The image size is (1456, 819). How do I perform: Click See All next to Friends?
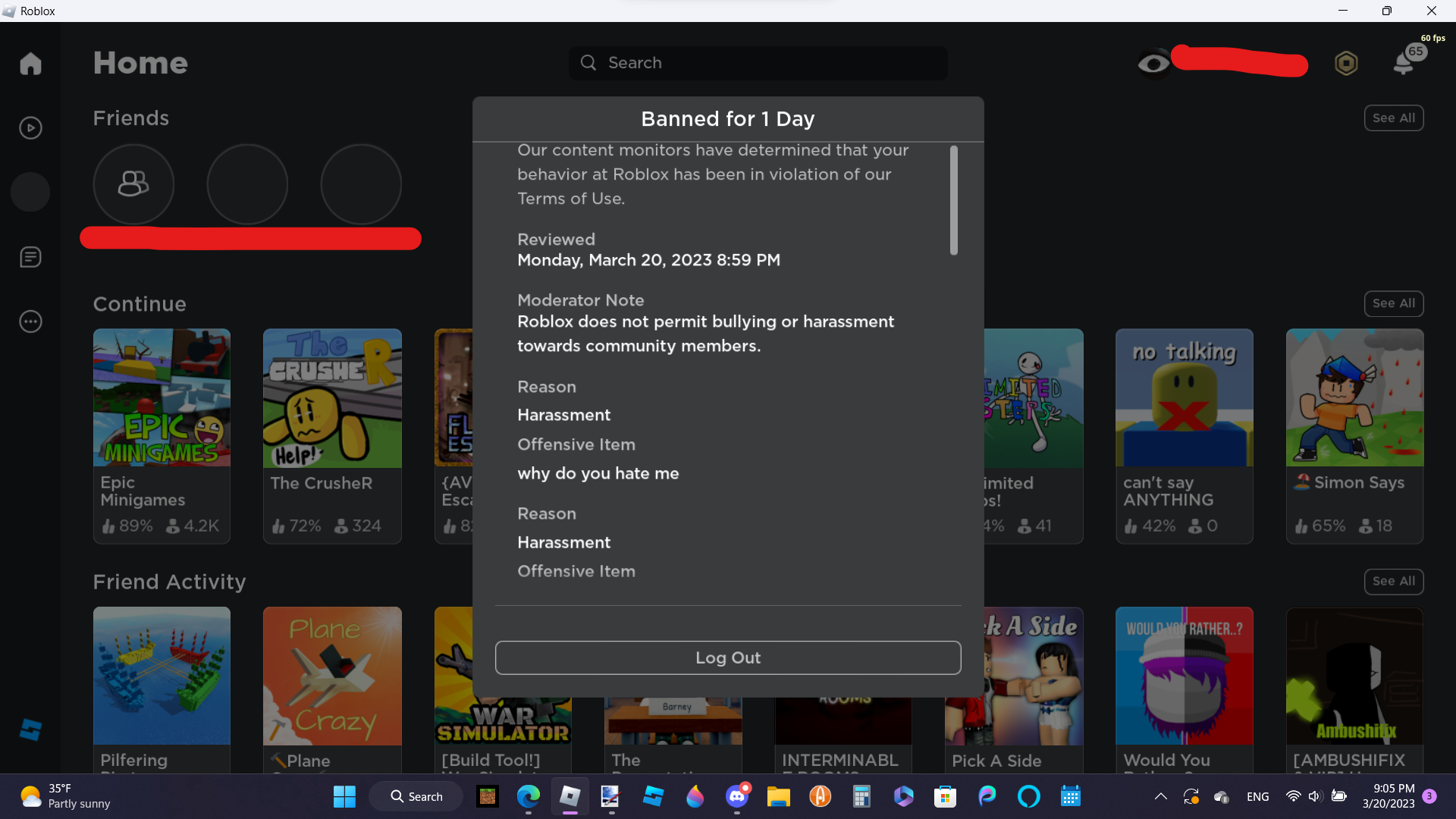(1393, 118)
